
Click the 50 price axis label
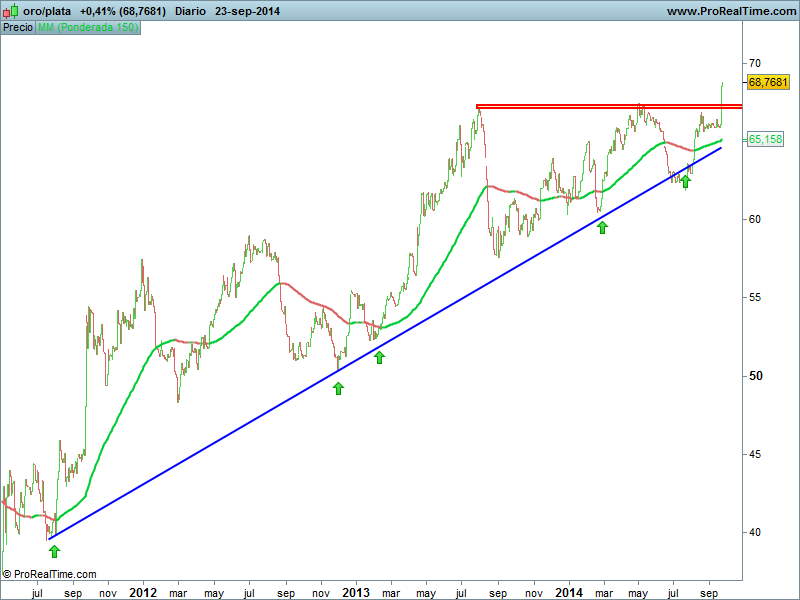tap(756, 376)
